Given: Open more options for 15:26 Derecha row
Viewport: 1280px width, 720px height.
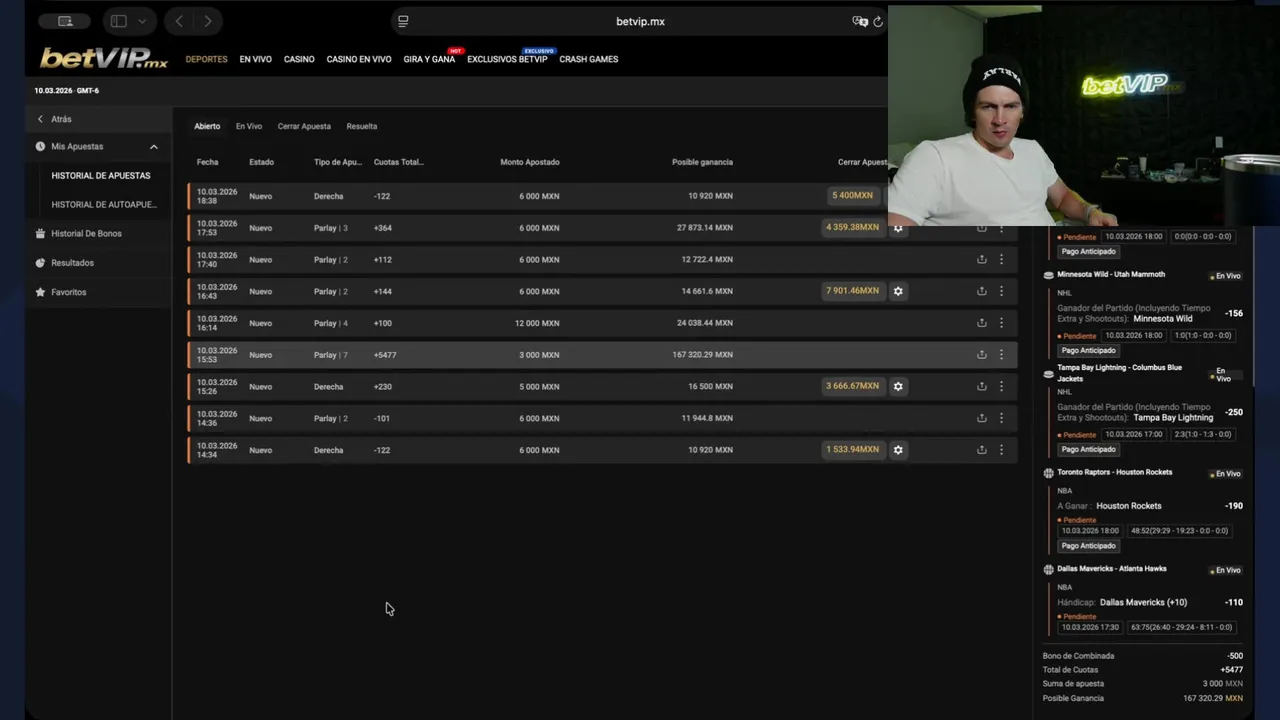Looking at the screenshot, I should click(1001, 386).
